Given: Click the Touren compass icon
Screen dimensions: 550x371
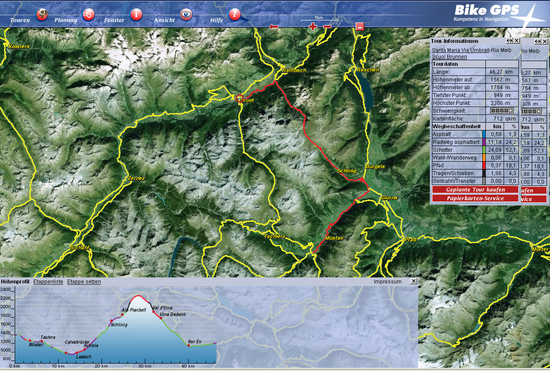Looking at the screenshot, I should (x=42, y=15).
